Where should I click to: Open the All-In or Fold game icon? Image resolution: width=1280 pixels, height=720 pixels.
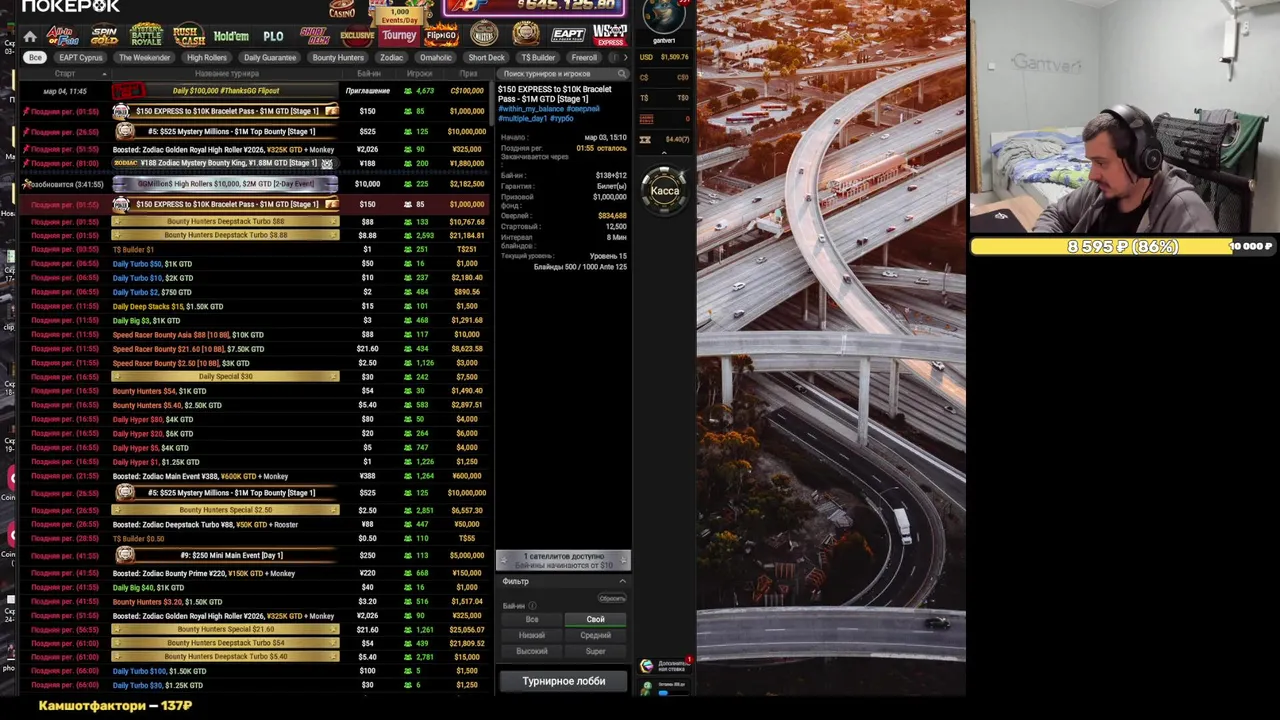click(63, 35)
